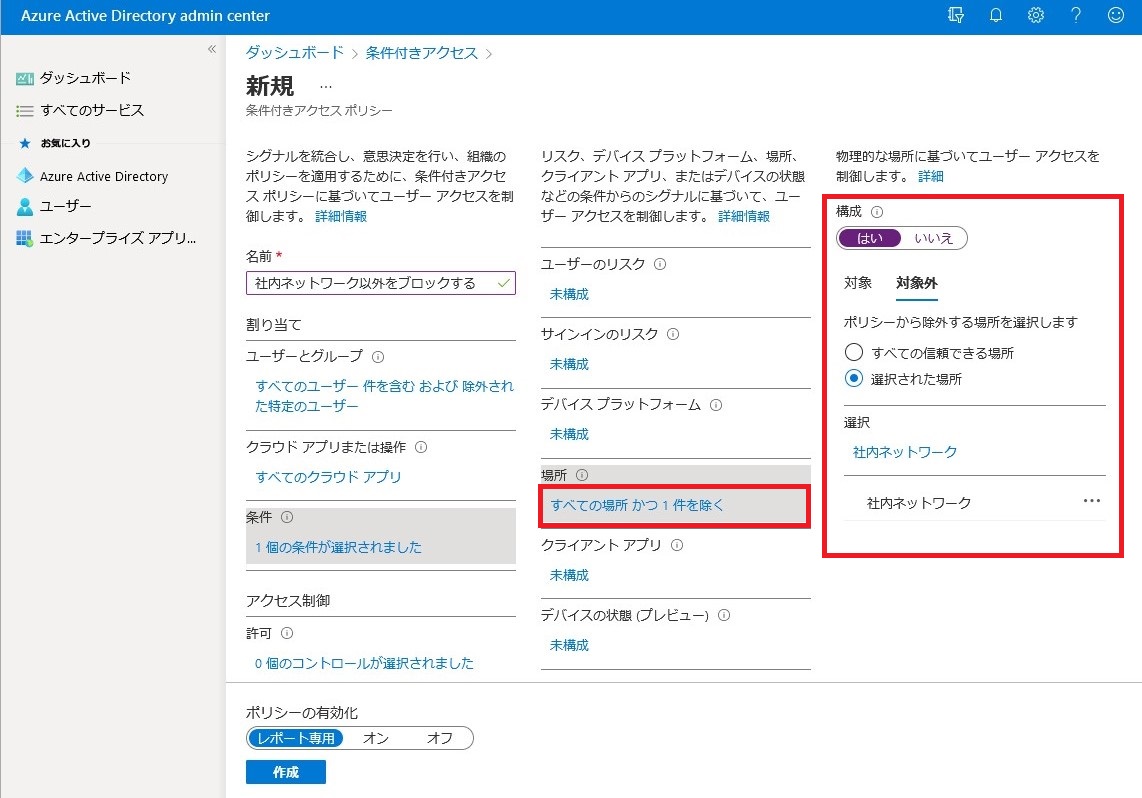Switch to the 対象 tab
Viewport: 1142px width, 798px height.
pyautogui.click(x=858, y=283)
